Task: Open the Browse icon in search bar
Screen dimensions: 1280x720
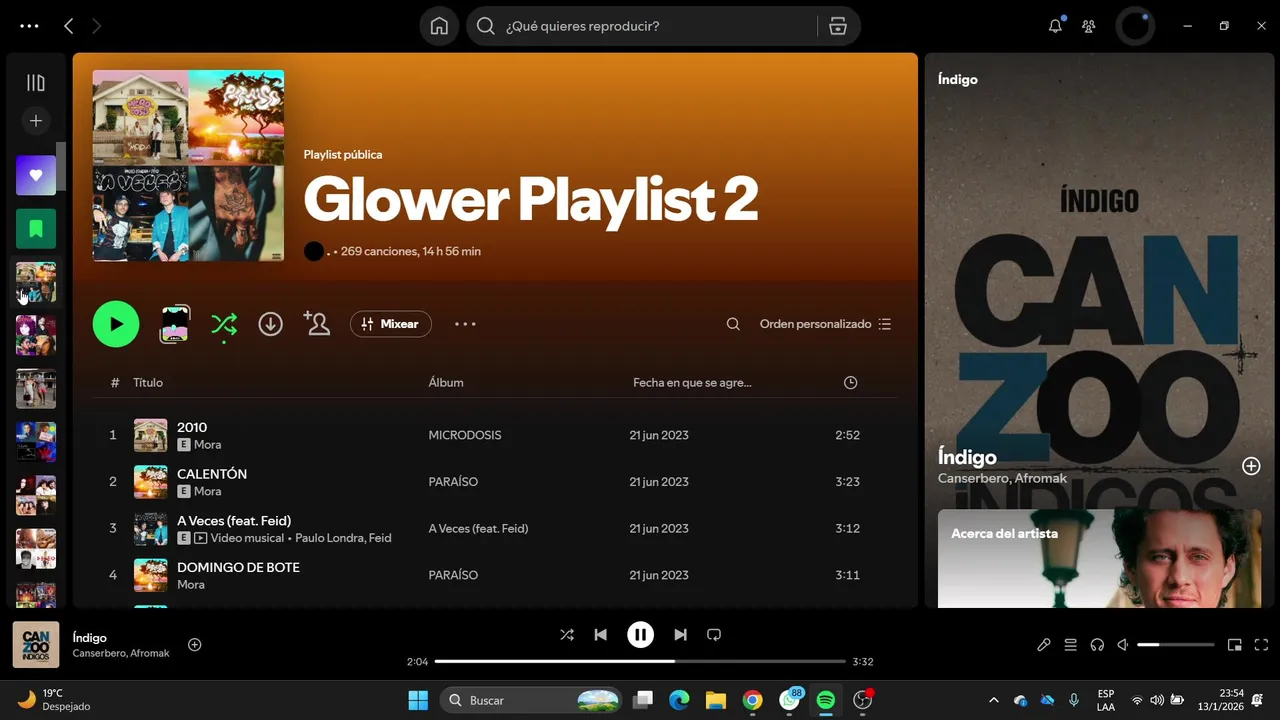Action: (838, 26)
